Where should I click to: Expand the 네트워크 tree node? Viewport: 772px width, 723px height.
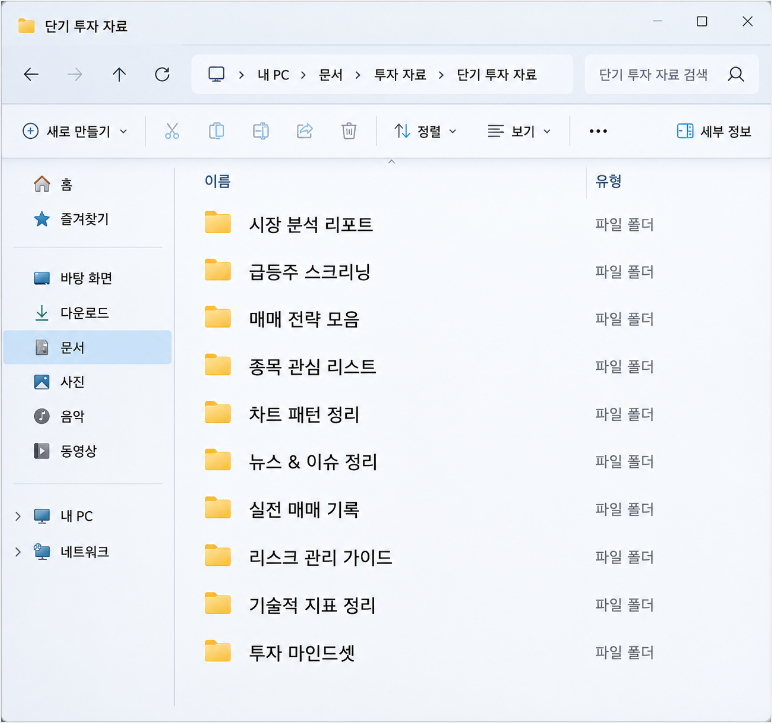coord(18,552)
